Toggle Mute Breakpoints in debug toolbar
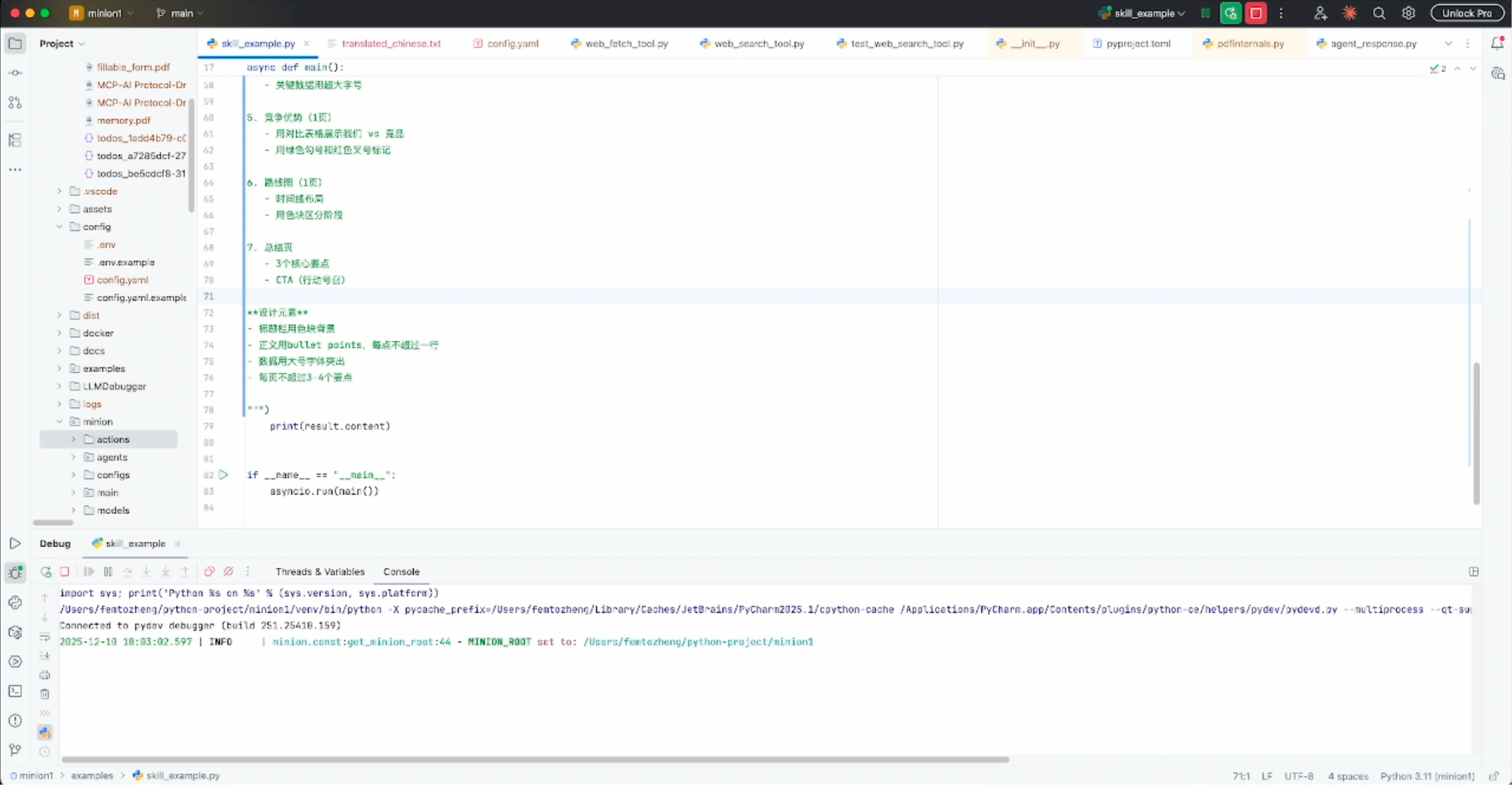 pos(228,571)
